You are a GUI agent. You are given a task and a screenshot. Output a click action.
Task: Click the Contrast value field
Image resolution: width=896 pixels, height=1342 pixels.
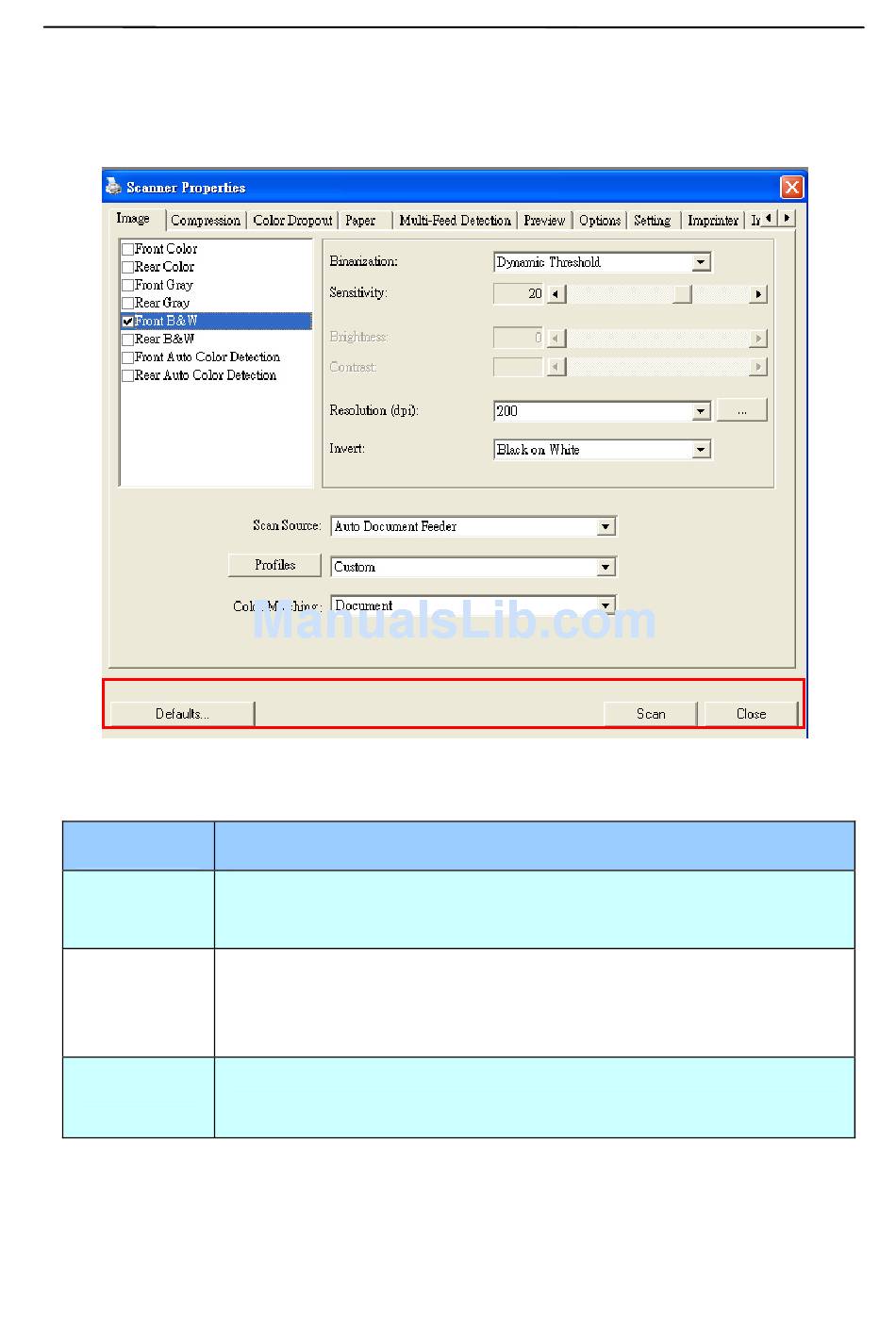tap(519, 367)
